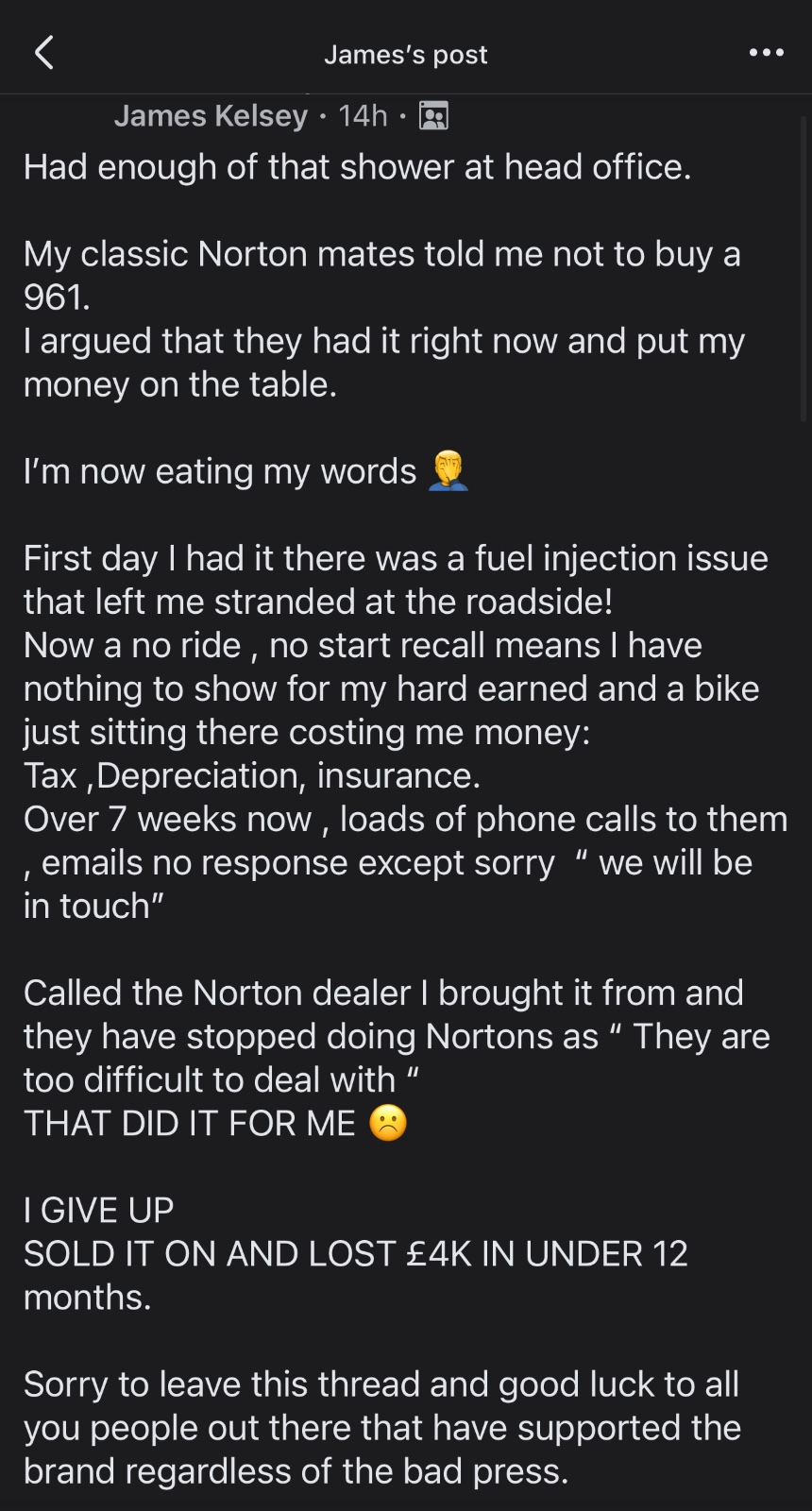Tap the 'fuel injection issue' sentence
Screen dimensions: 812x1511
click(396, 558)
